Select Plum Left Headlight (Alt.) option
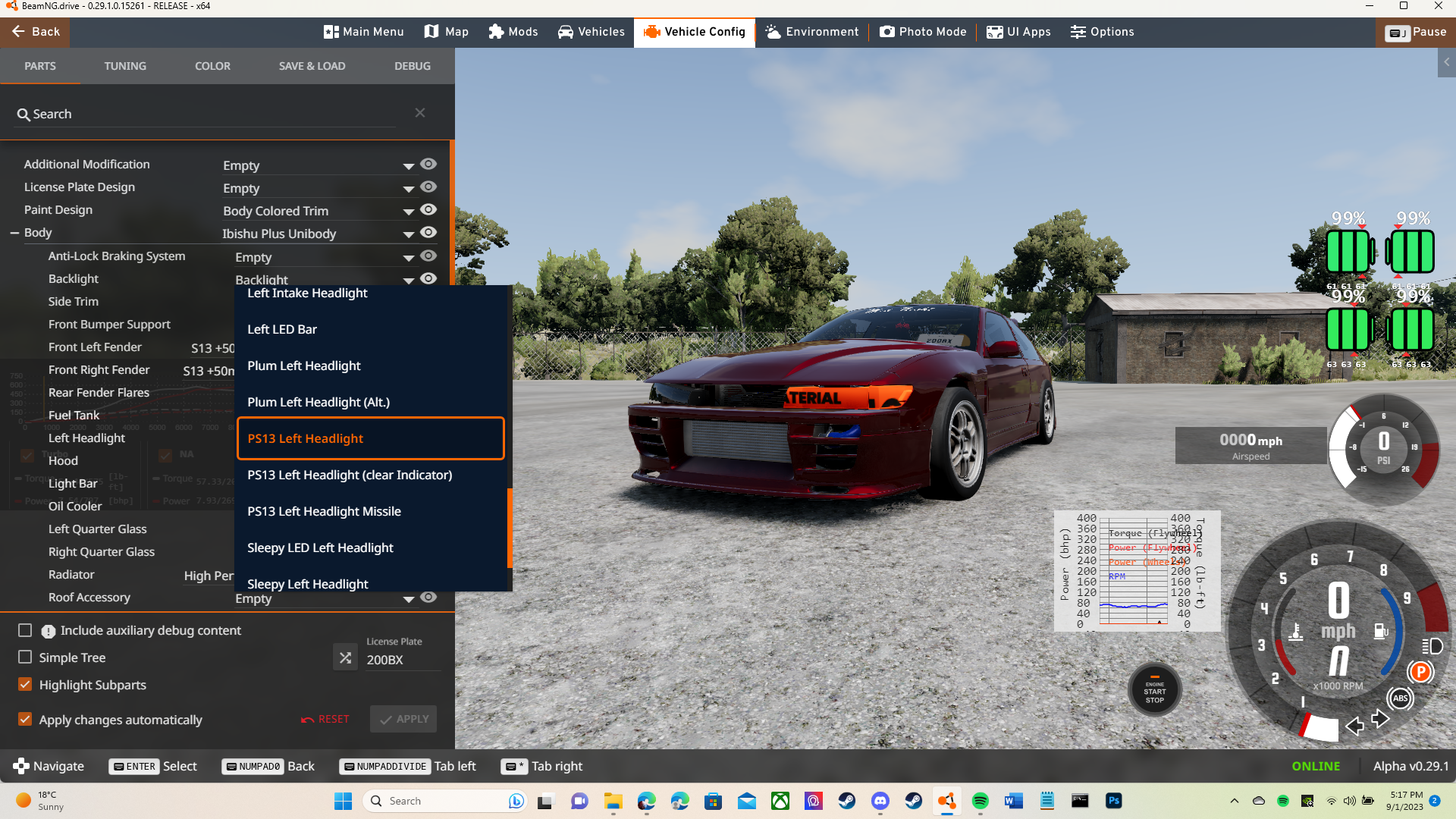Viewport: 1456px width, 819px height. 370,402
